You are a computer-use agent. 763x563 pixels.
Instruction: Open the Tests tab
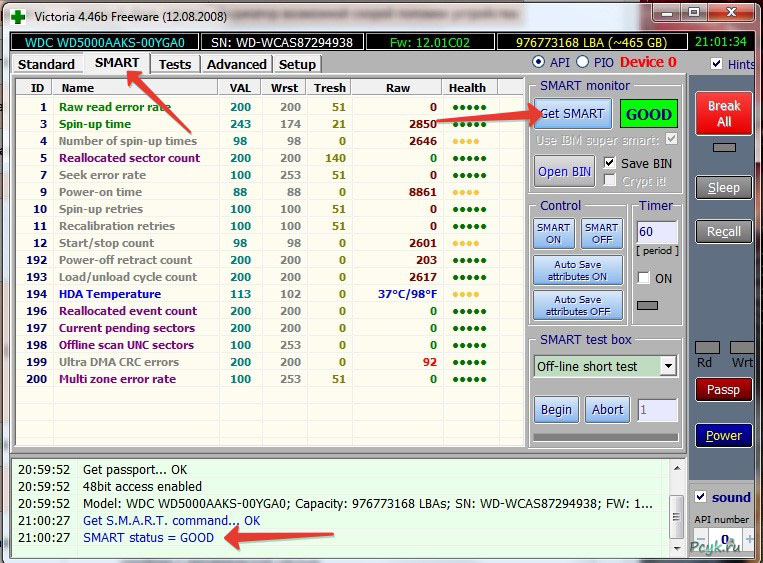point(175,64)
